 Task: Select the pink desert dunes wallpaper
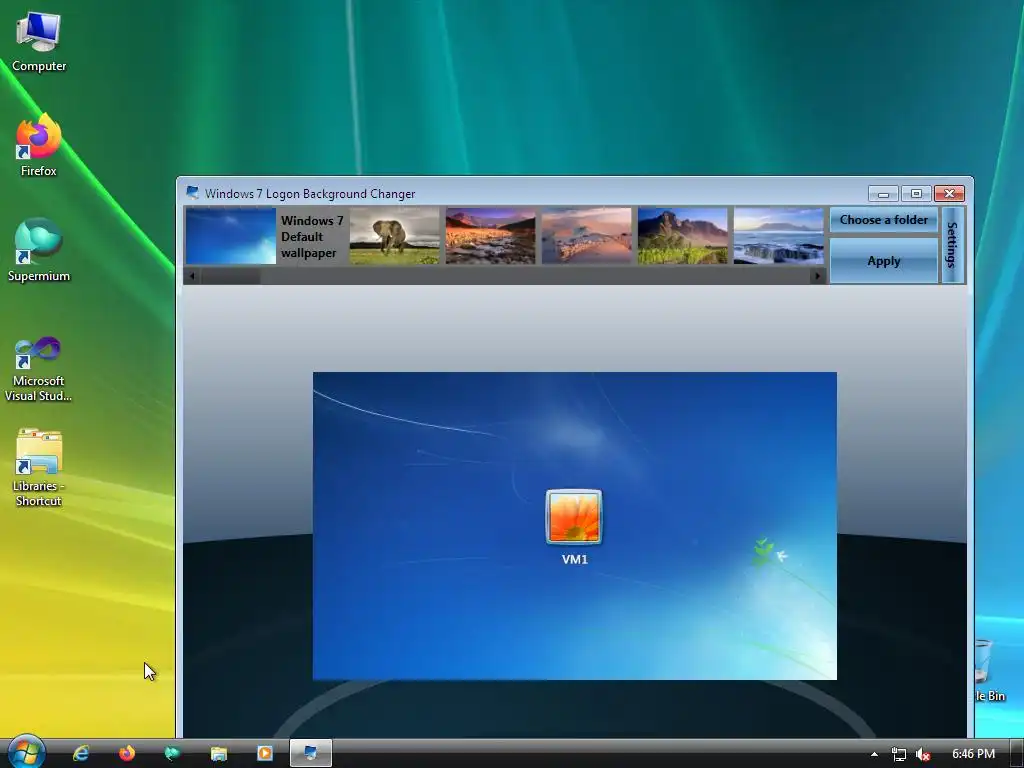586,236
